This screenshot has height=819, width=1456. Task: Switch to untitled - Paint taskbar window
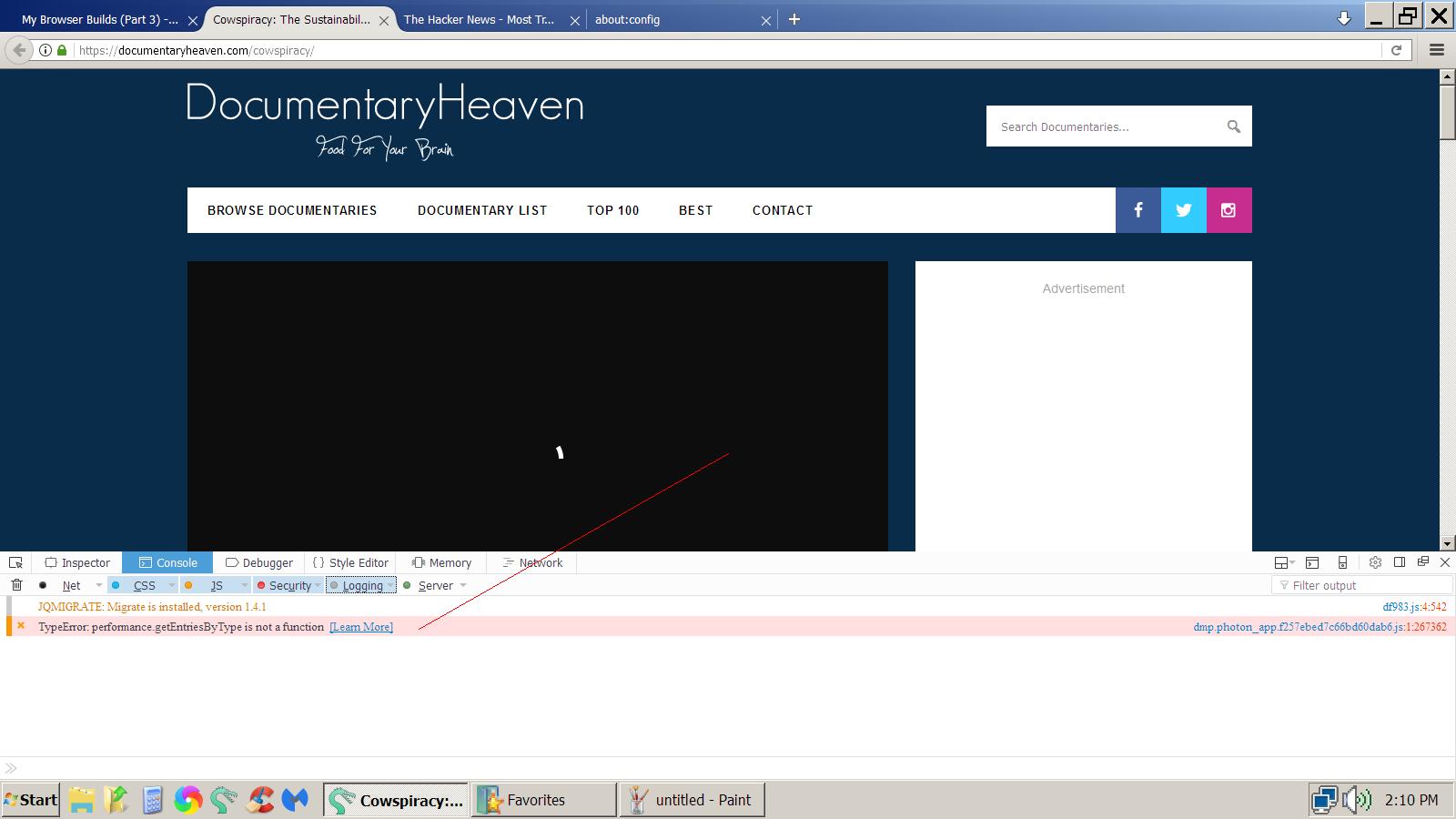coord(693,800)
